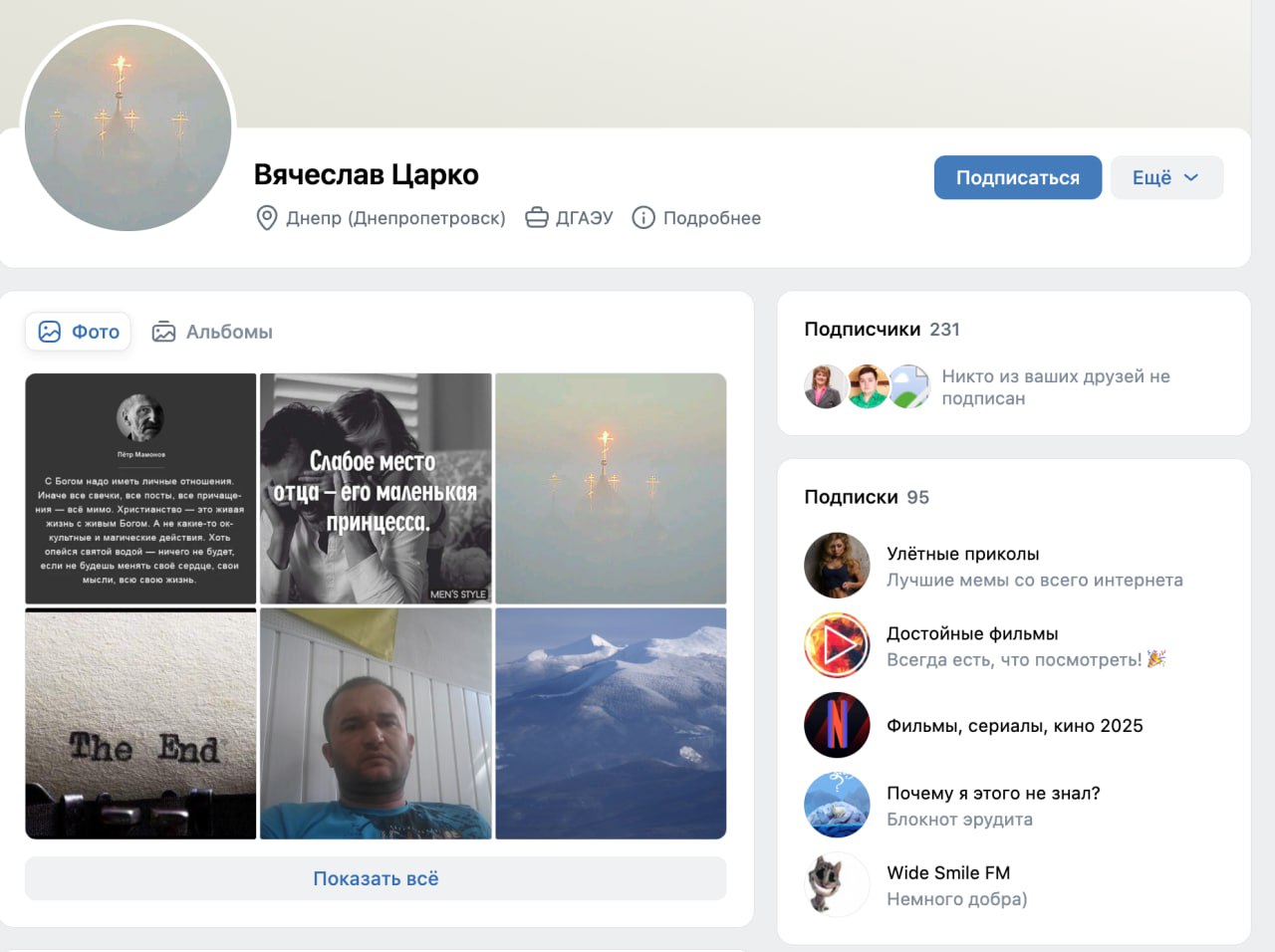This screenshot has width=1275, height=952.
Task: Click the Показать всё button
Action: (x=376, y=878)
